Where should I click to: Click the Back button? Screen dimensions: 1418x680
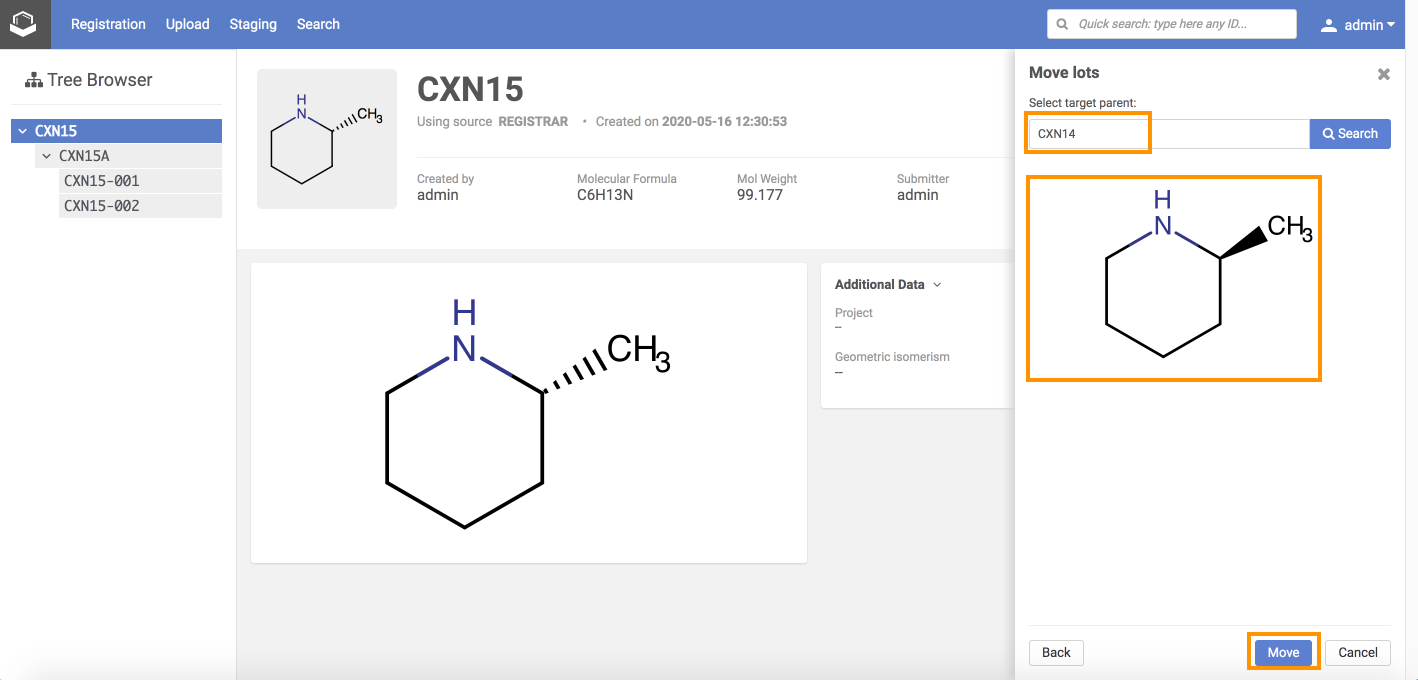1056,652
